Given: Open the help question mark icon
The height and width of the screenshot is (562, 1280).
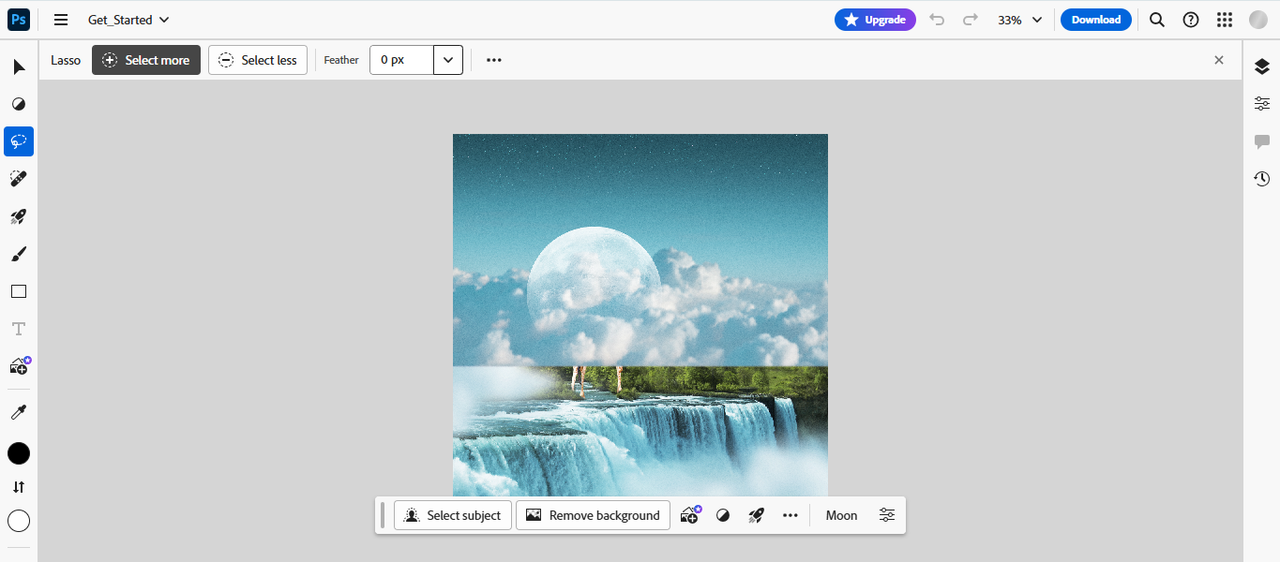Looking at the screenshot, I should (1191, 20).
